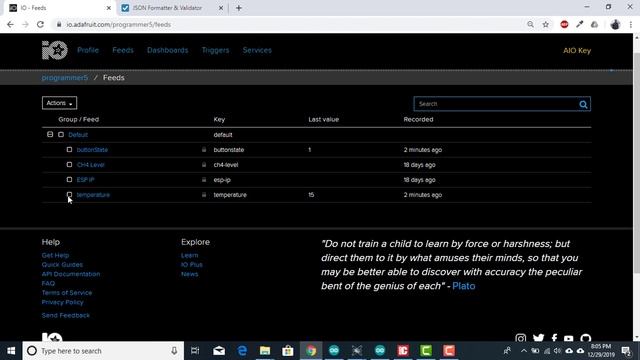Open the Actions dropdown
The image size is (640, 360).
[x=59, y=103]
